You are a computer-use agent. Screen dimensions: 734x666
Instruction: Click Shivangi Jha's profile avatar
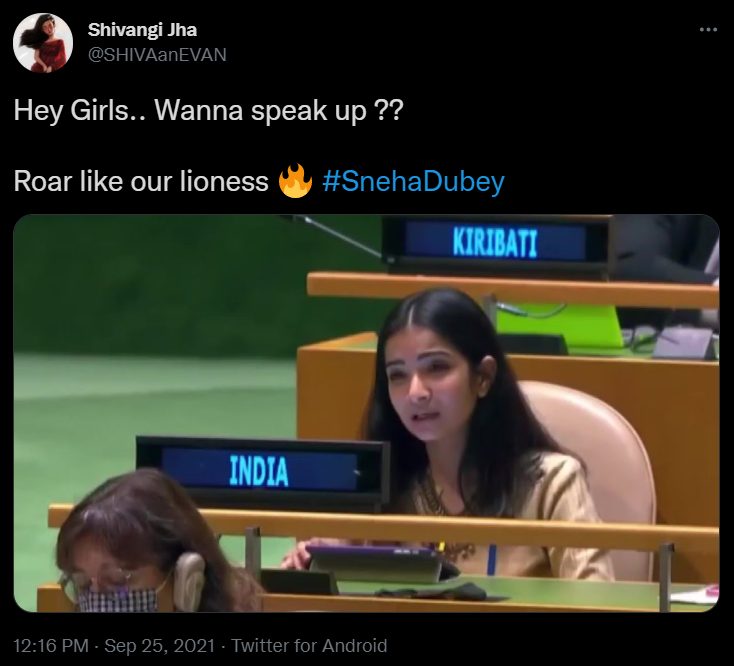click(x=43, y=43)
